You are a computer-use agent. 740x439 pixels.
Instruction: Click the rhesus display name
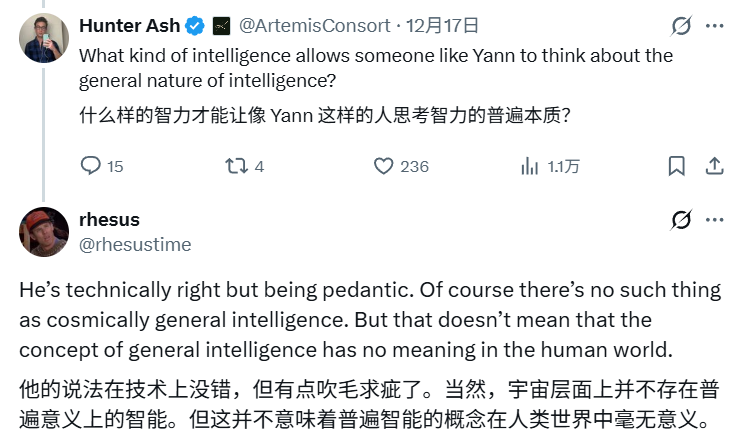coord(108,219)
